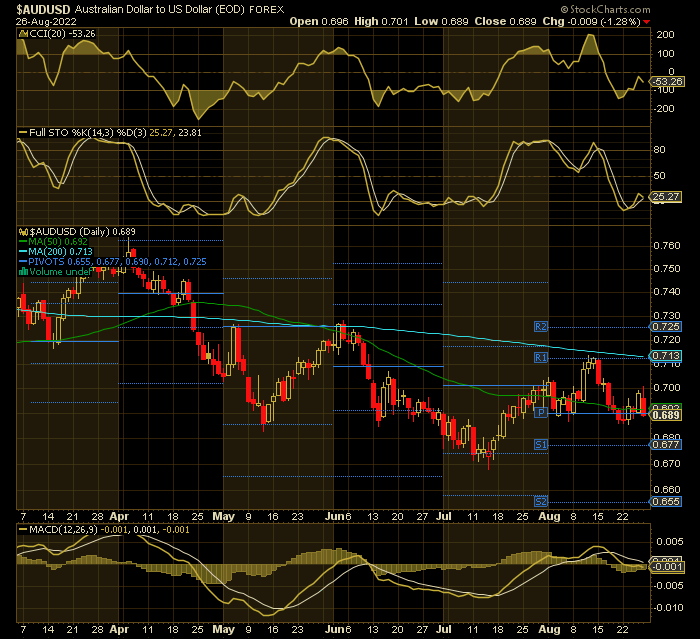The height and width of the screenshot is (639, 700).
Task: Click the 25.27 tag on stochastic axis
Action: 667,196
